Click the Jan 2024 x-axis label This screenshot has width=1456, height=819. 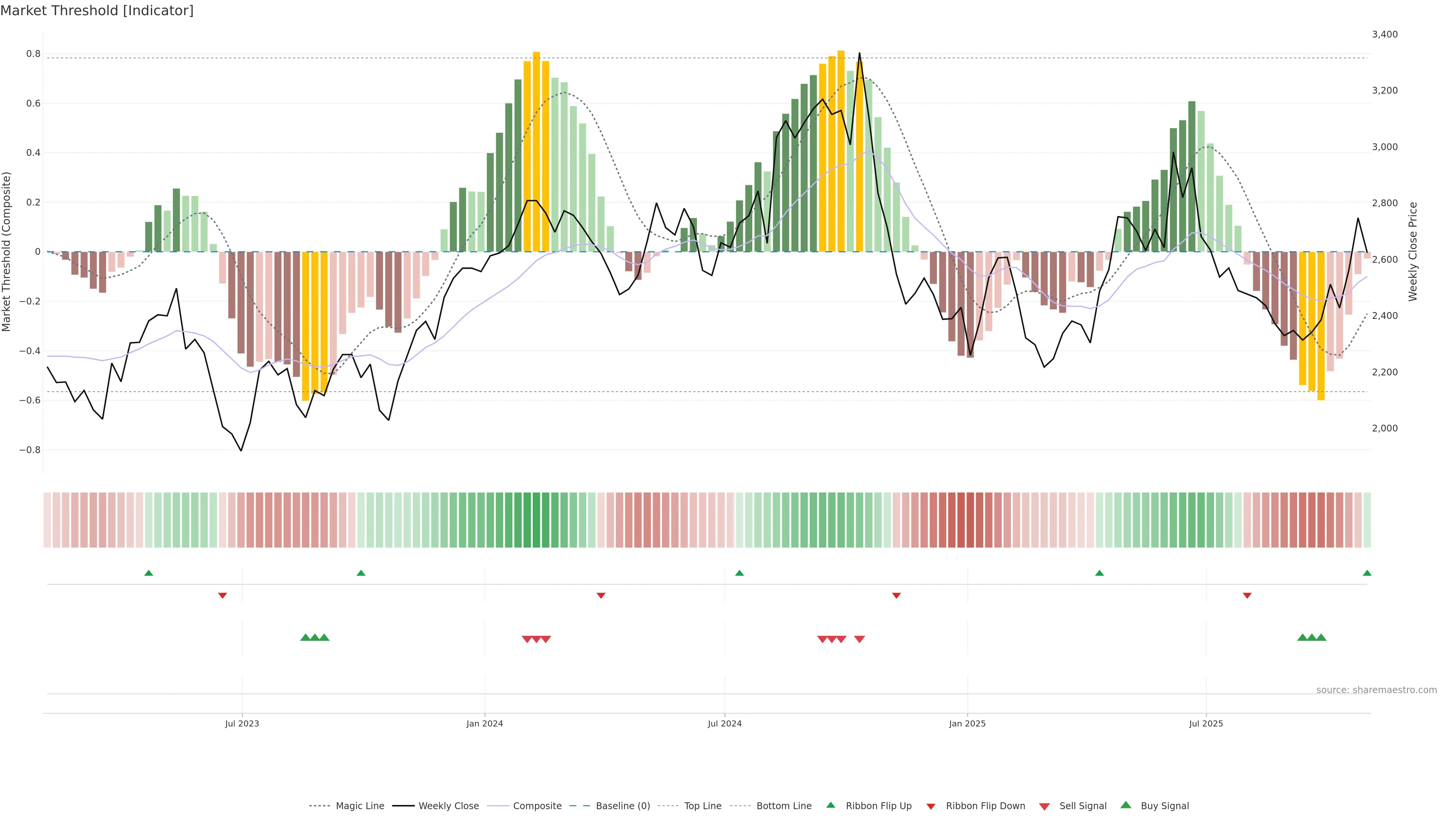point(485,723)
